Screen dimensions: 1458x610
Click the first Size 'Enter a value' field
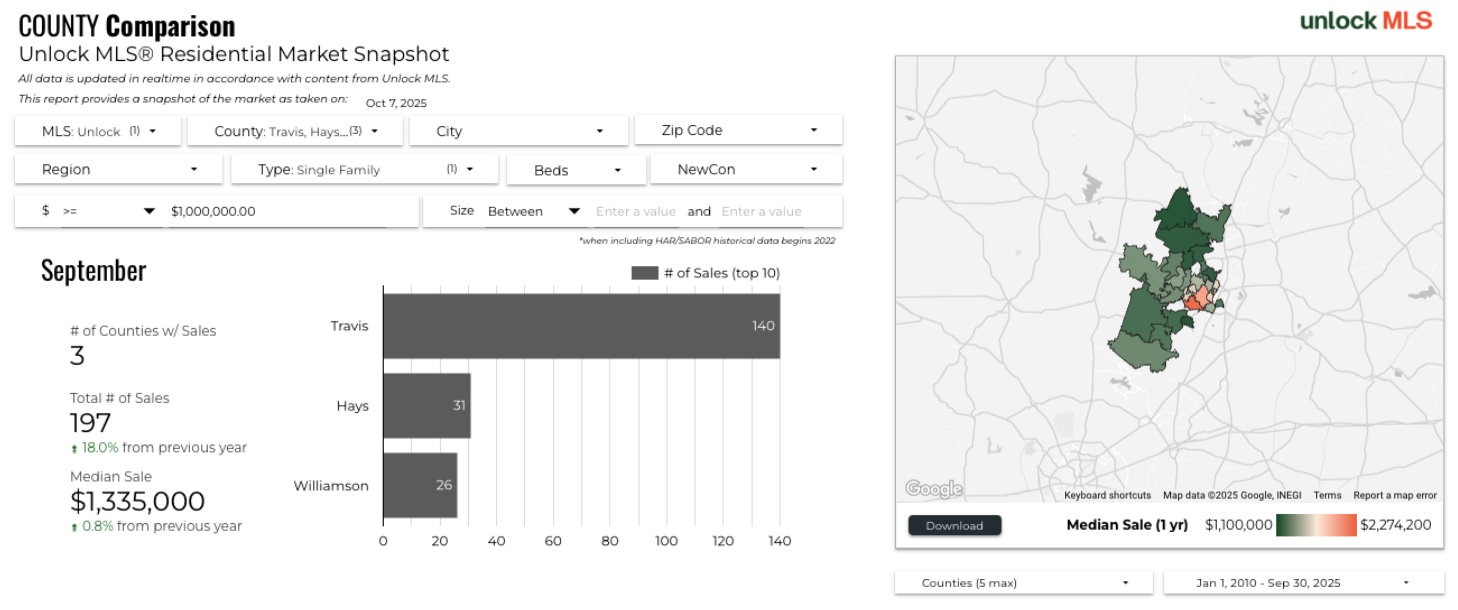tap(635, 211)
